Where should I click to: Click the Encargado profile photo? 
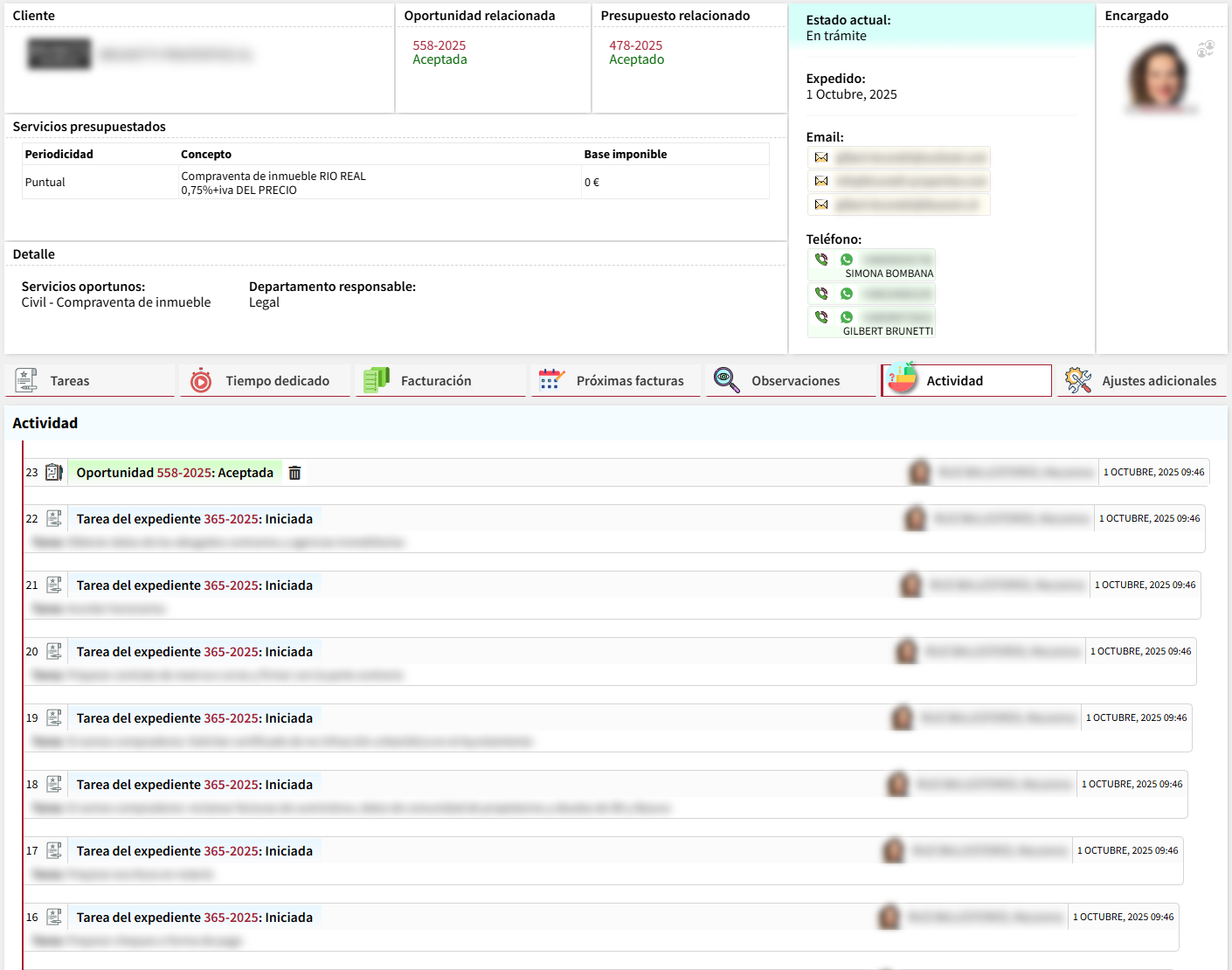coord(1158,77)
